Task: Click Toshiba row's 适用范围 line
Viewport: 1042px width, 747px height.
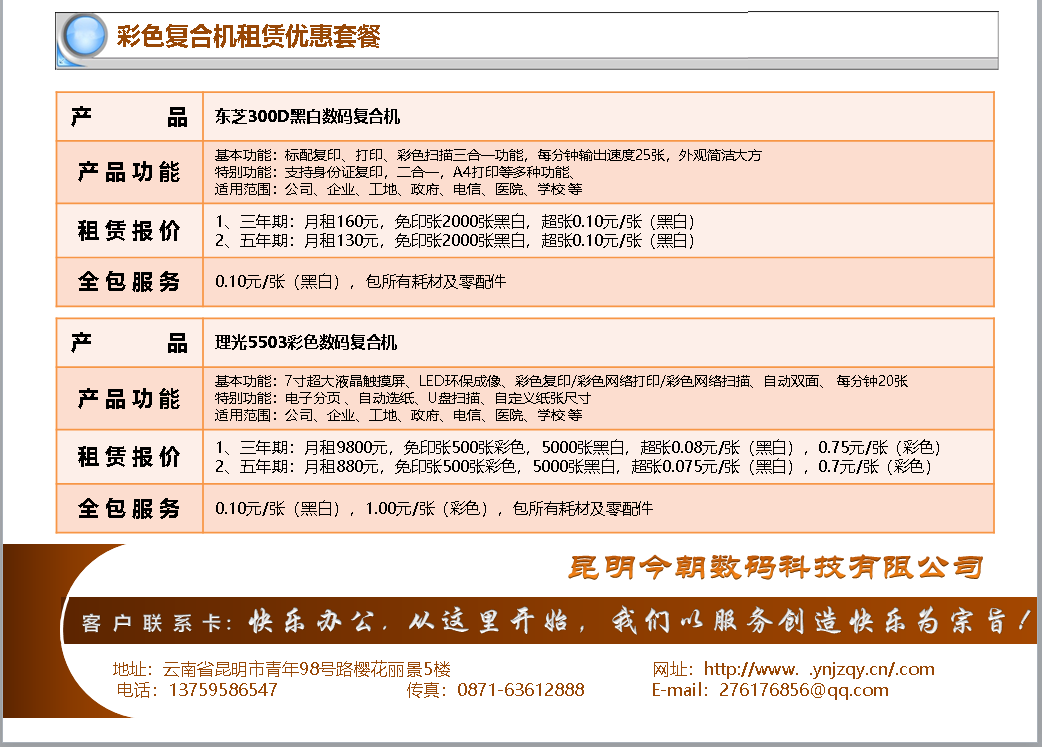Action: point(398,189)
